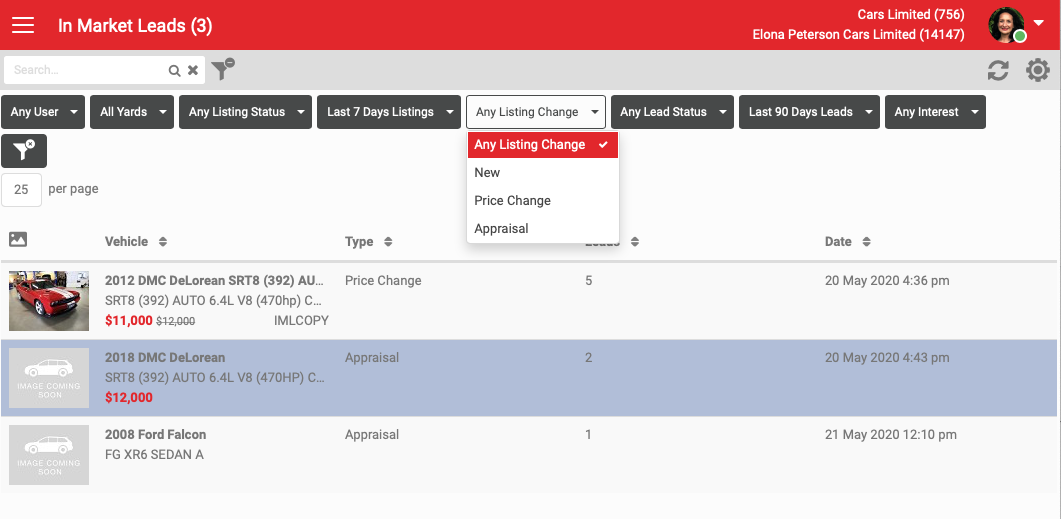Screen dimensions: 1061x519
Task: Open Last 90 Days Leads dropdown
Action: (x=809, y=112)
